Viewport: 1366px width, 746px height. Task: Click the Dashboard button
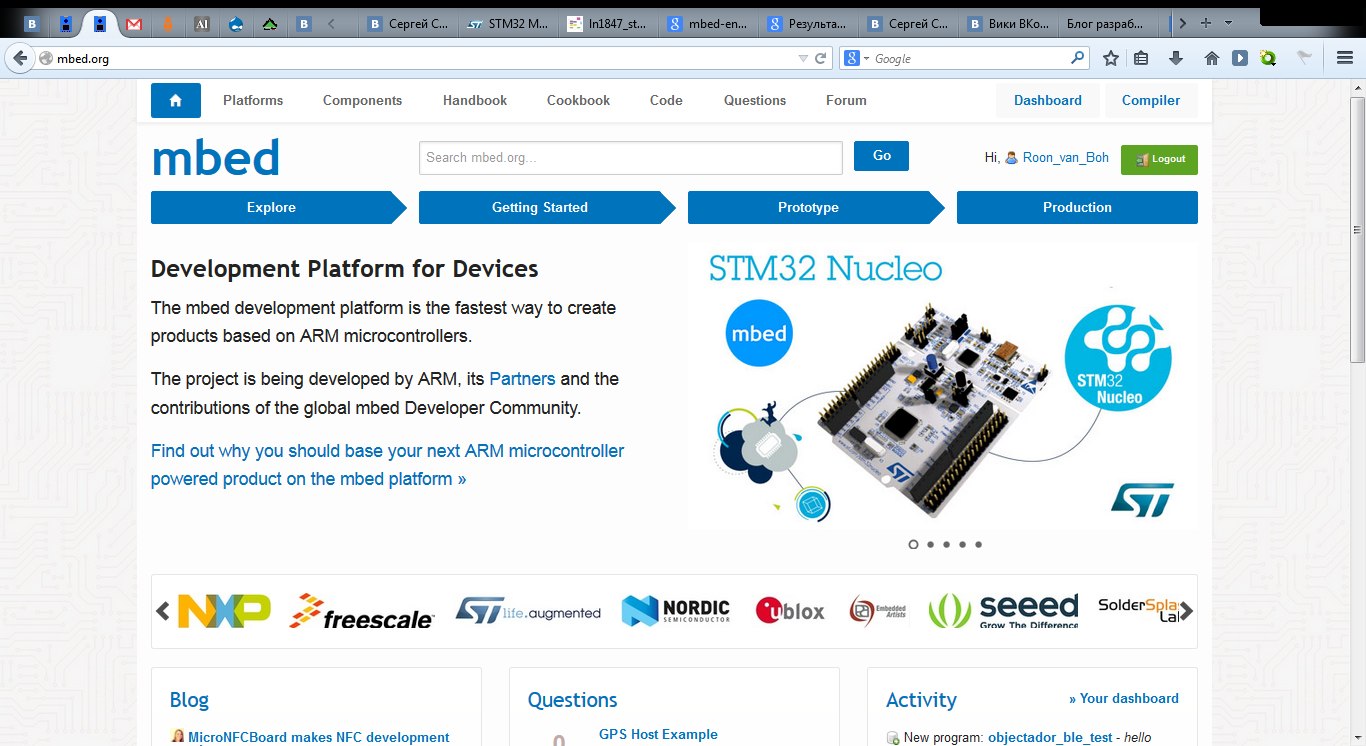click(1048, 100)
